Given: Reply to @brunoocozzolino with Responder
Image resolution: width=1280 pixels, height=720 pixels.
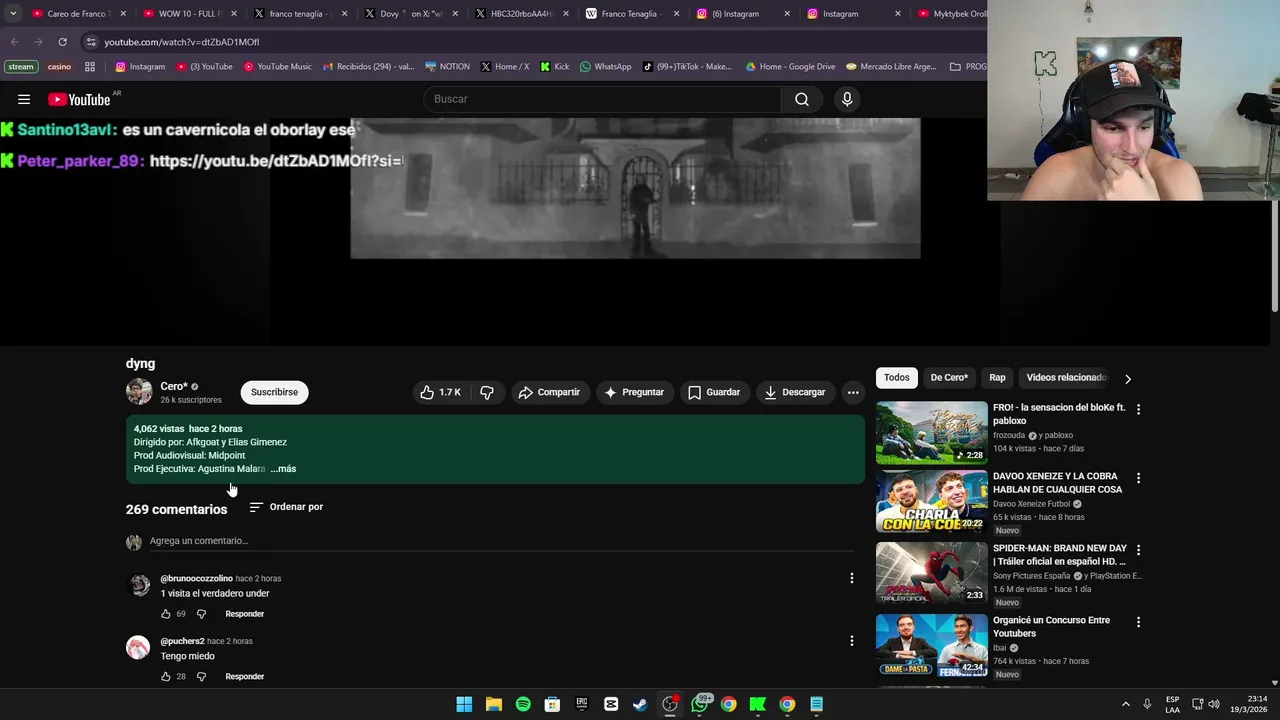Looking at the screenshot, I should tap(245, 614).
